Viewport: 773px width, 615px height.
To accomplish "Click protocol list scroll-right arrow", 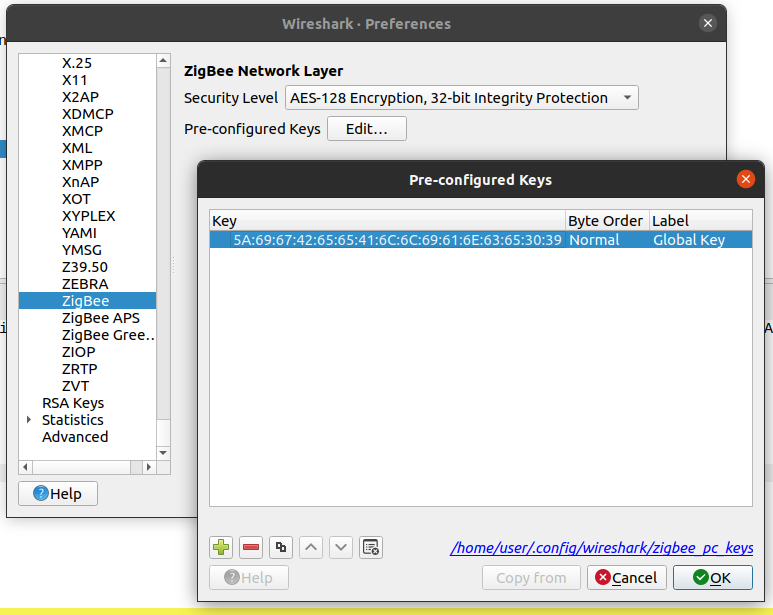I will point(149,467).
